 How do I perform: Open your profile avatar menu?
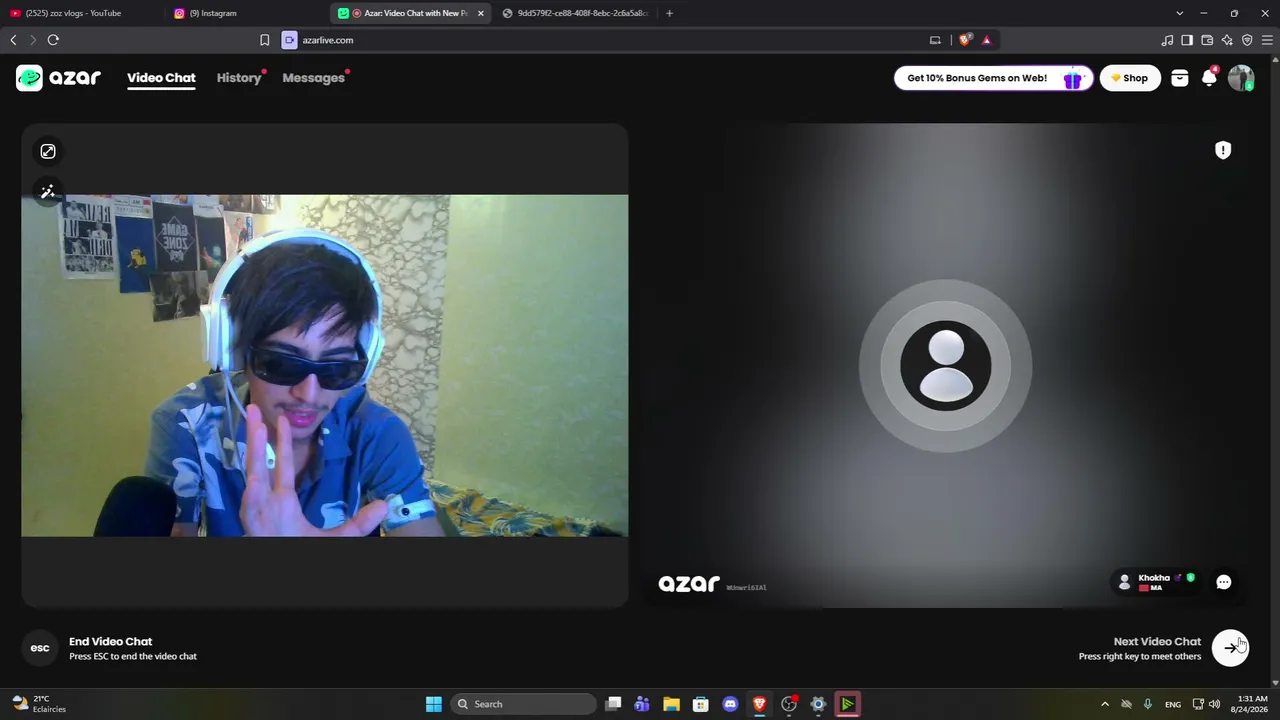pyautogui.click(x=1241, y=78)
